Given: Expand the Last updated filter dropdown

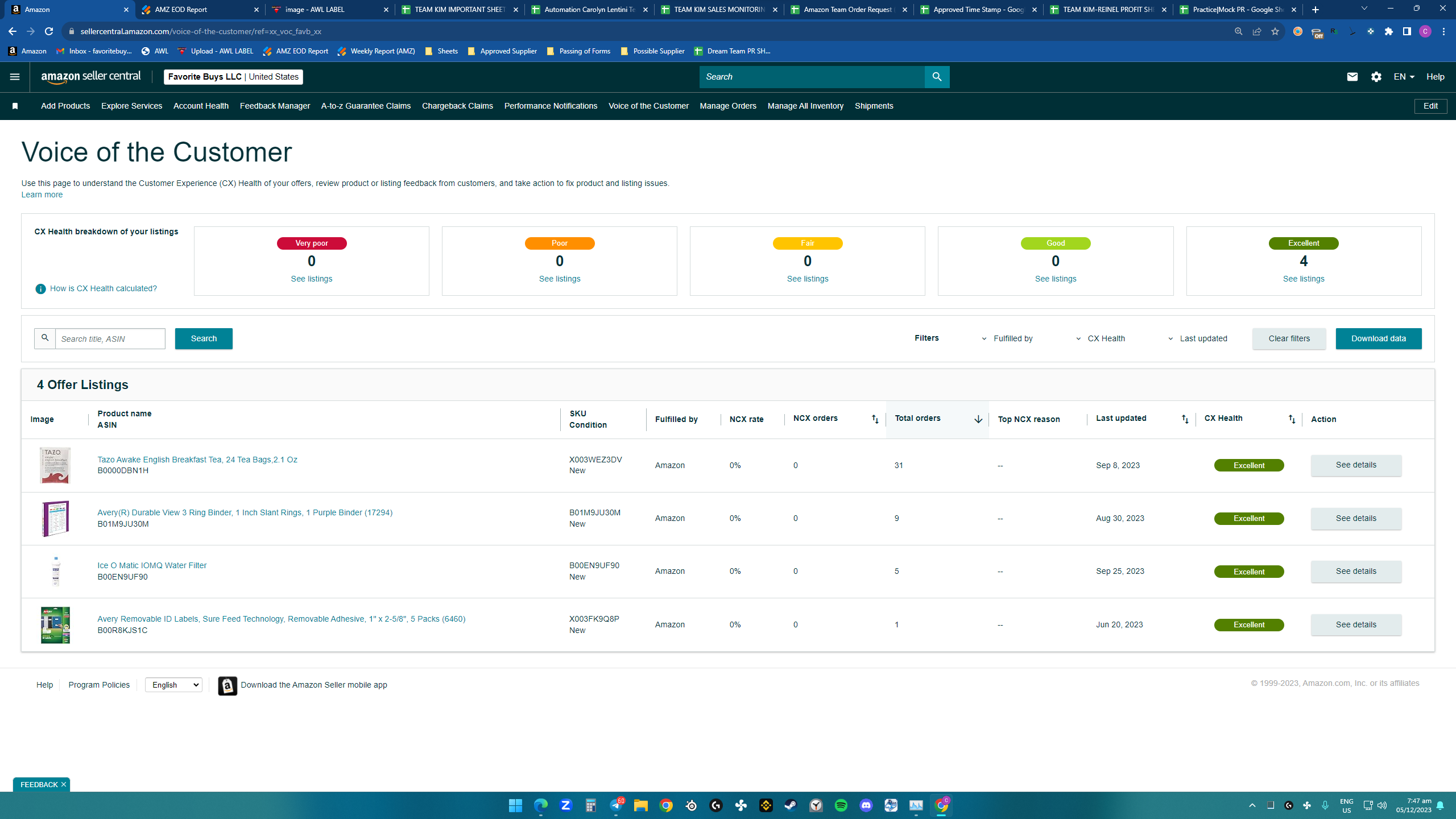Looking at the screenshot, I should click(x=1198, y=339).
